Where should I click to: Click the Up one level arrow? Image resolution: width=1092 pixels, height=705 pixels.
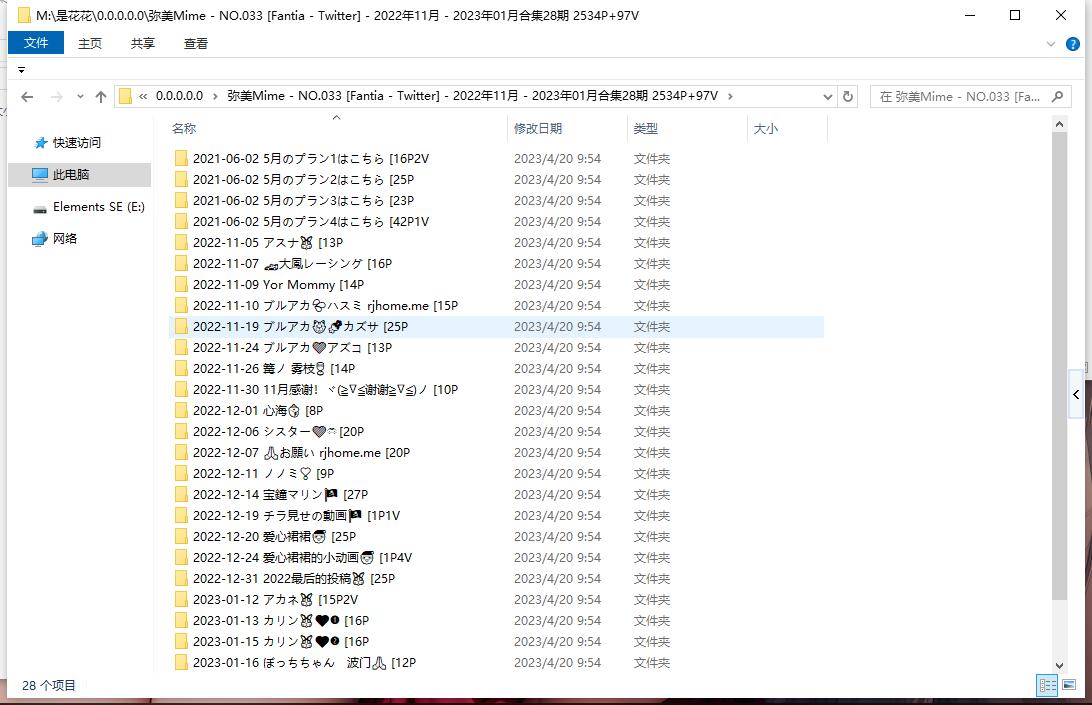pyautogui.click(x=100, y=96)
